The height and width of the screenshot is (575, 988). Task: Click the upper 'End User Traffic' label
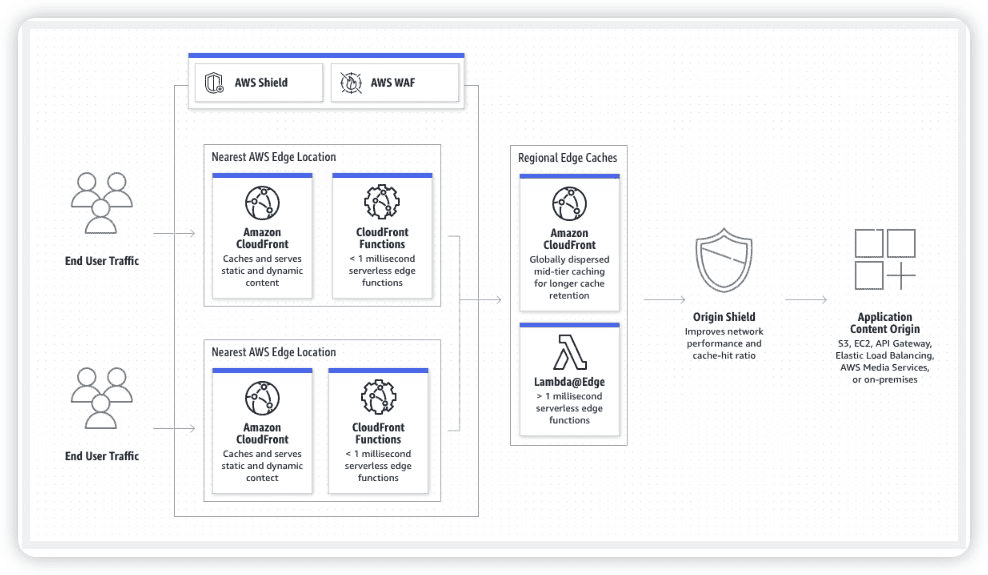pos(101,261)
